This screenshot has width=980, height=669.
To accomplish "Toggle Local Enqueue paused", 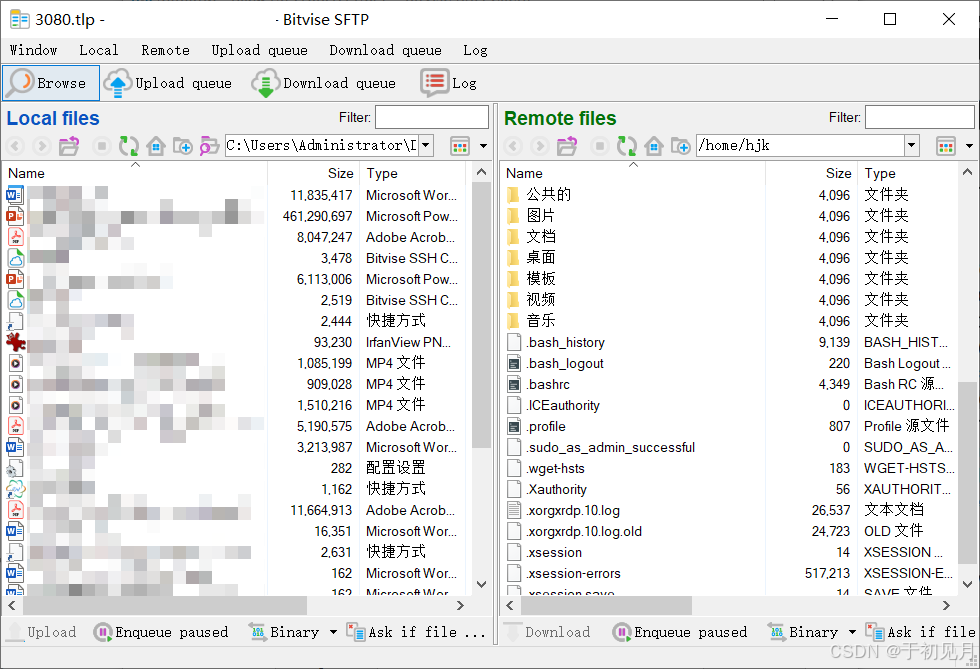I will click(x=161, y=632).
